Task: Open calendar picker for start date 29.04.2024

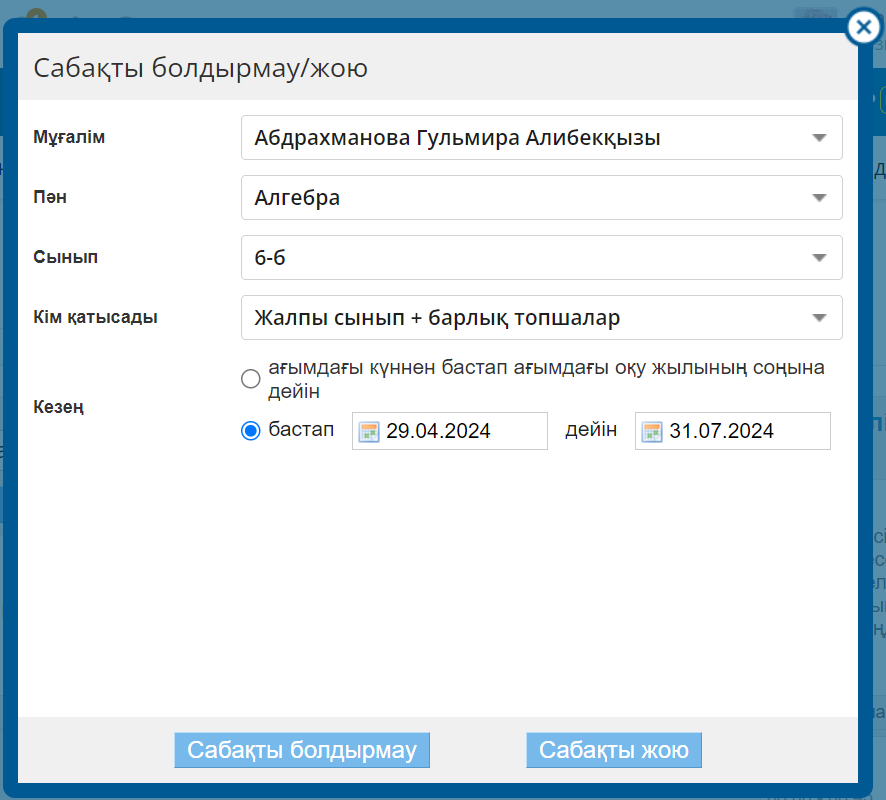Action: coord(369,431)
